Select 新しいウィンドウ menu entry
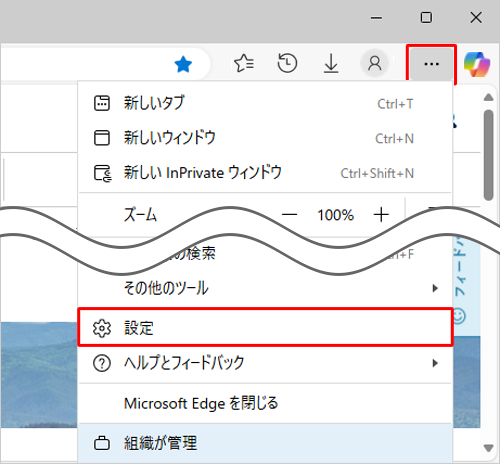The height and width of the screenshot is (464, 500). click(x=265, y=138)
